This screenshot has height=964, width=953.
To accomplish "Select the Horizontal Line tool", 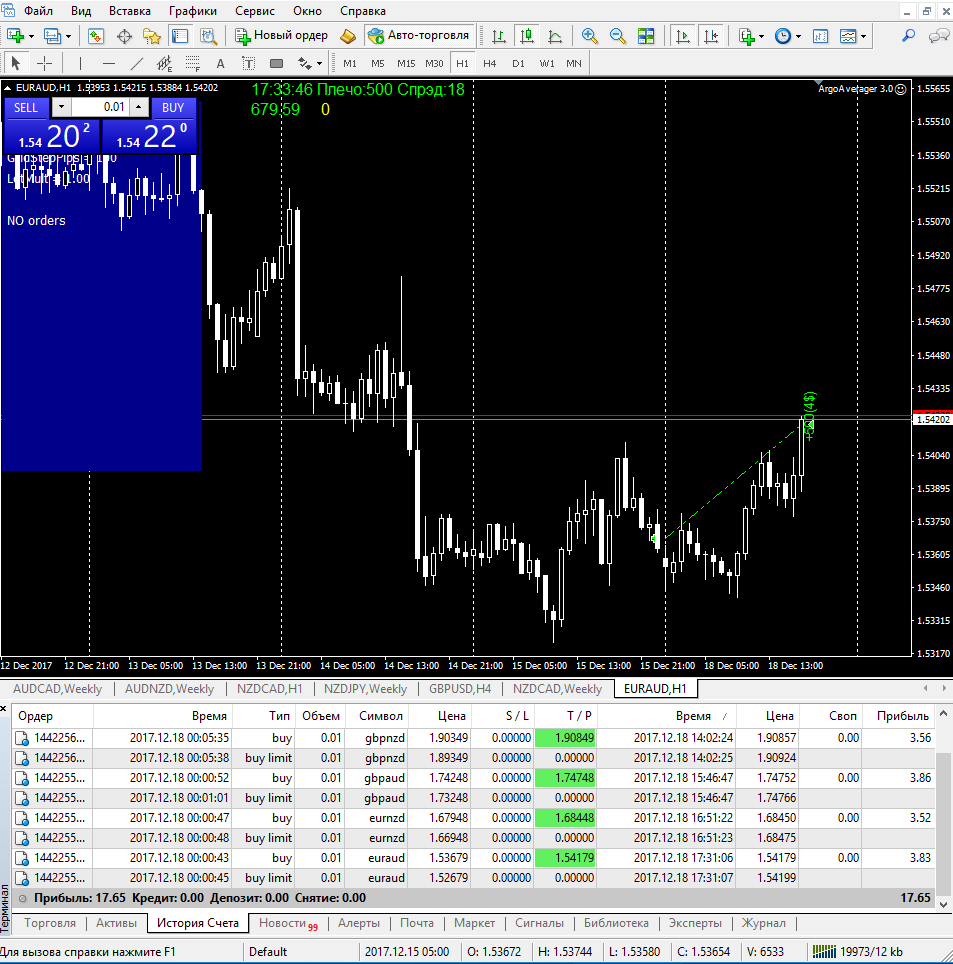I will (x=109, y=63).
